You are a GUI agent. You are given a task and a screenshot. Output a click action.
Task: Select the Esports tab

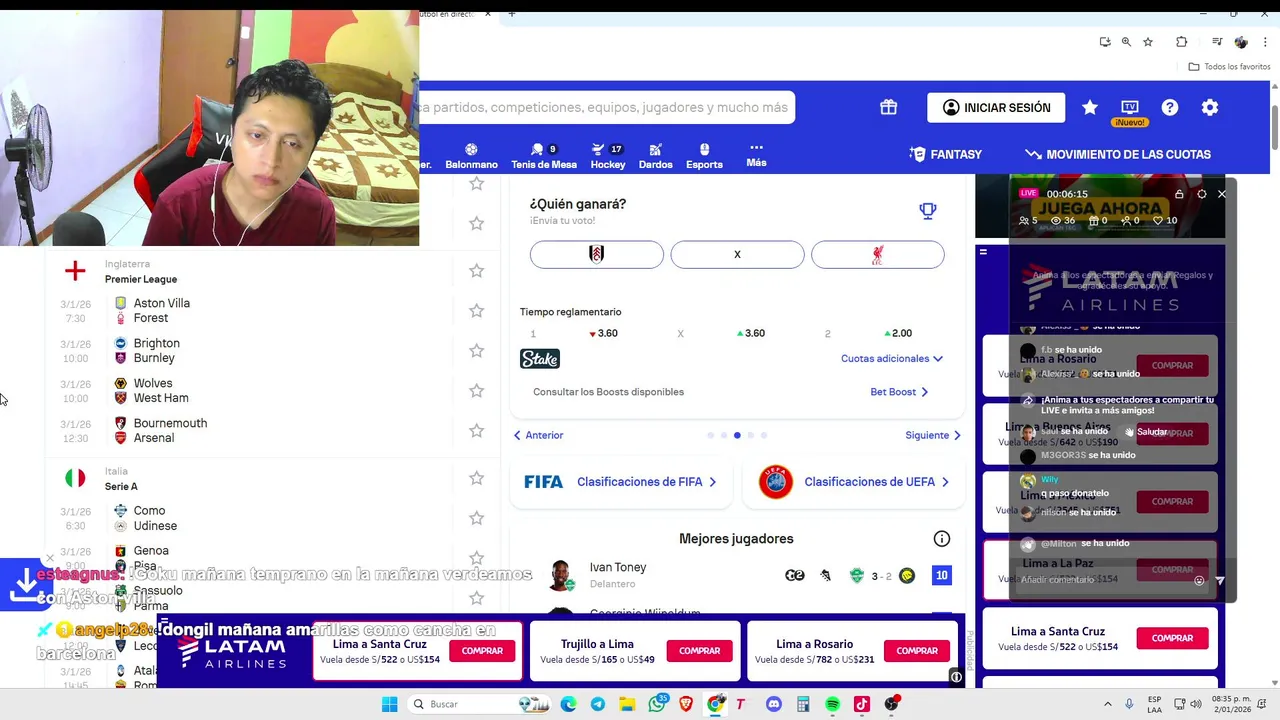(704, 157)
